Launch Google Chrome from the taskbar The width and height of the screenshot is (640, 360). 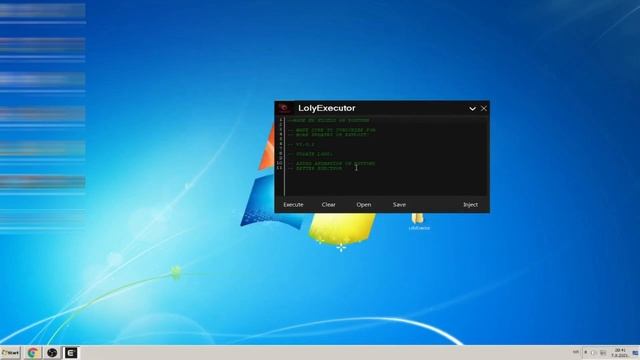pyautogui.click(x=33, y=353)
